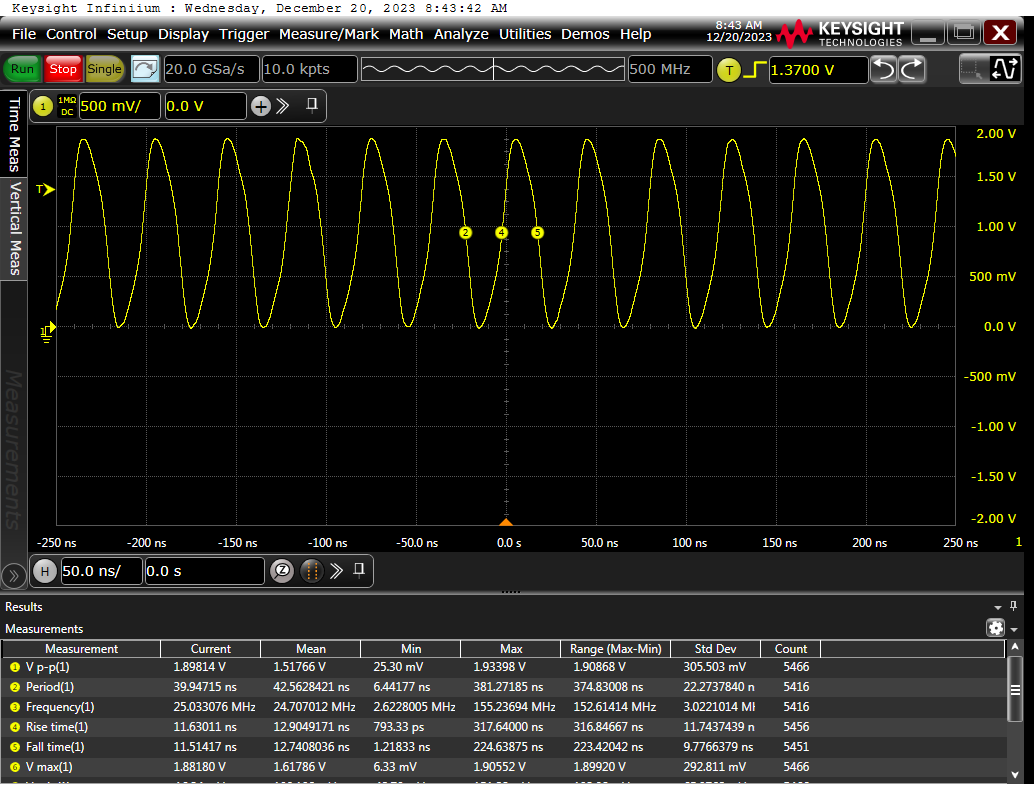Click the measurements table scrollbar thumb
Viewport: 1034px width, 794px height.
point(1015,690)
